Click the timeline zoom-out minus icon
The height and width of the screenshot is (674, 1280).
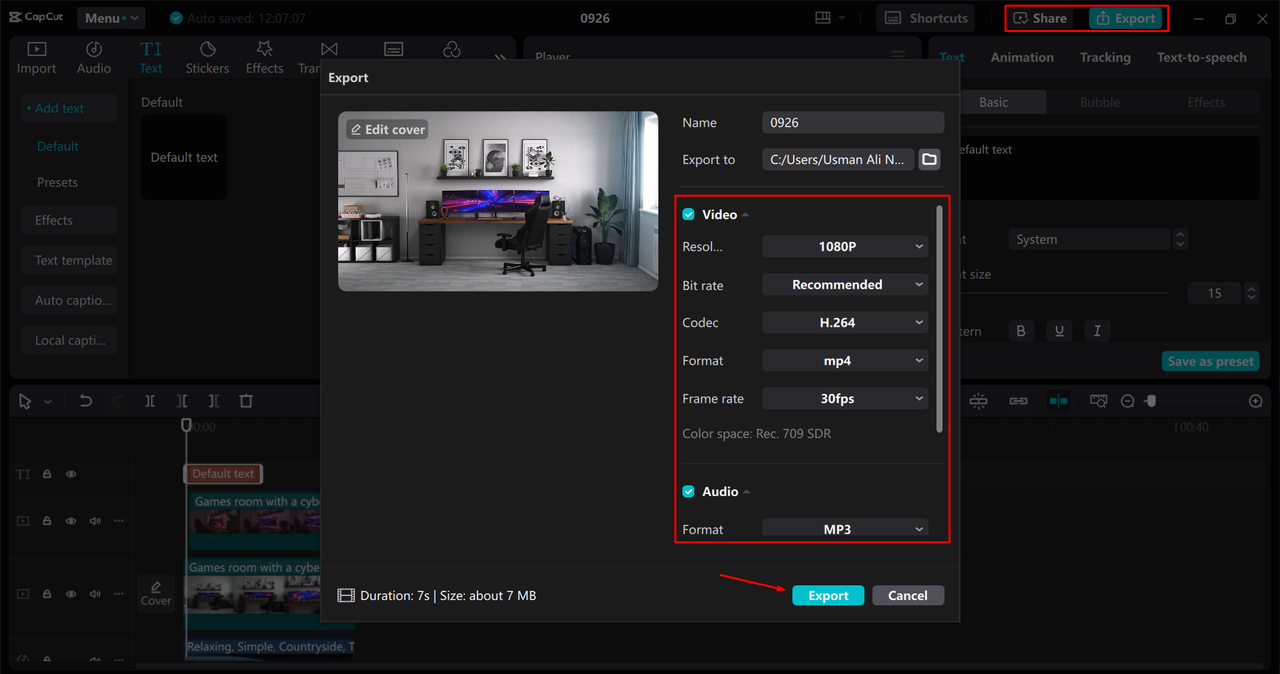tap(1128, 401)
